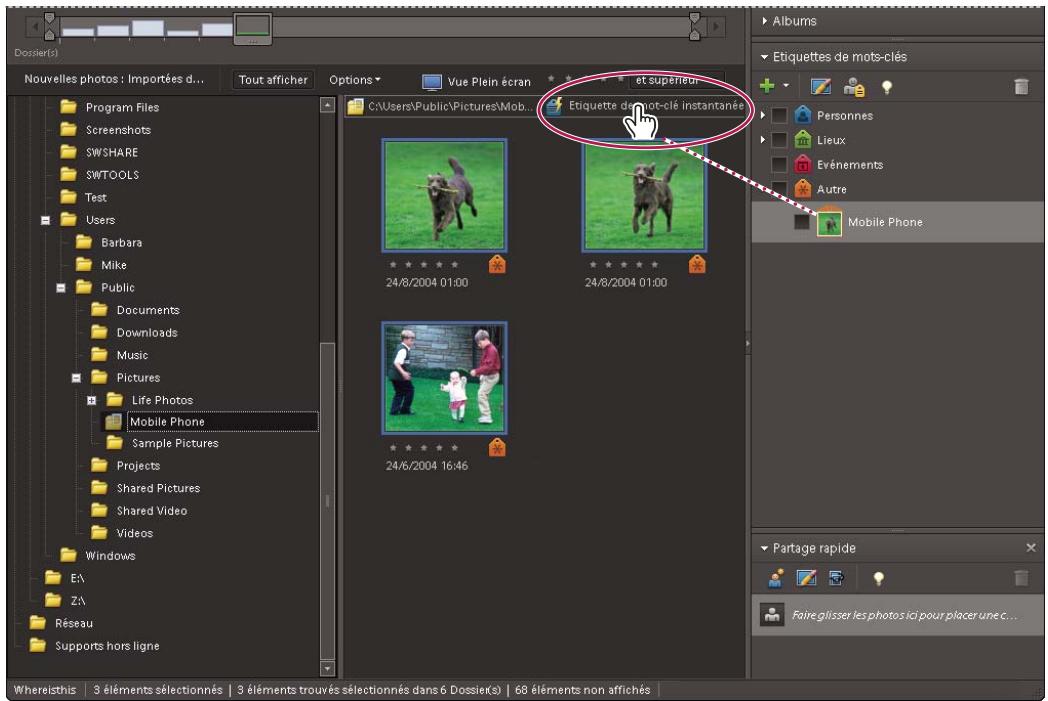
Task: Collapse the Pictures folder node
Action: (x=76, y=378)
